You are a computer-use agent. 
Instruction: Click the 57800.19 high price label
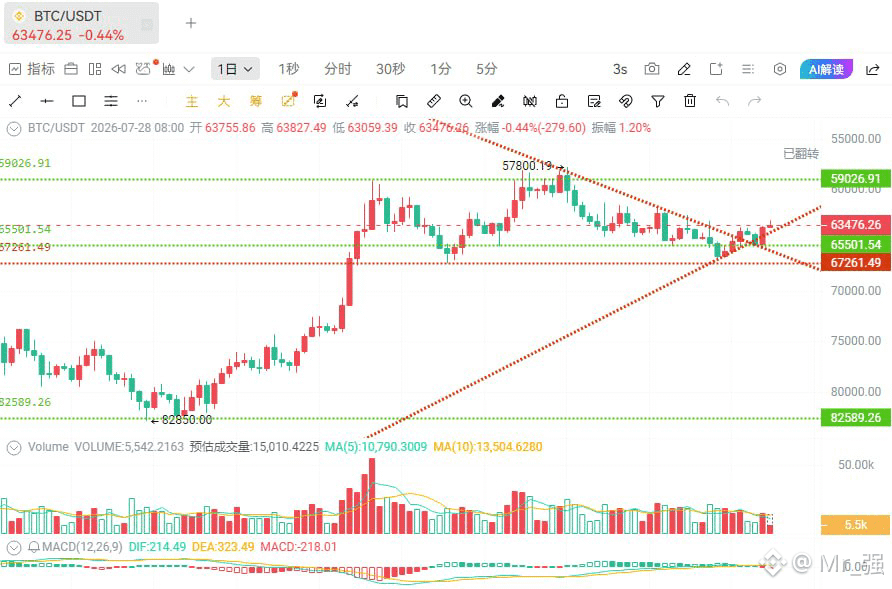coord(527,166)
